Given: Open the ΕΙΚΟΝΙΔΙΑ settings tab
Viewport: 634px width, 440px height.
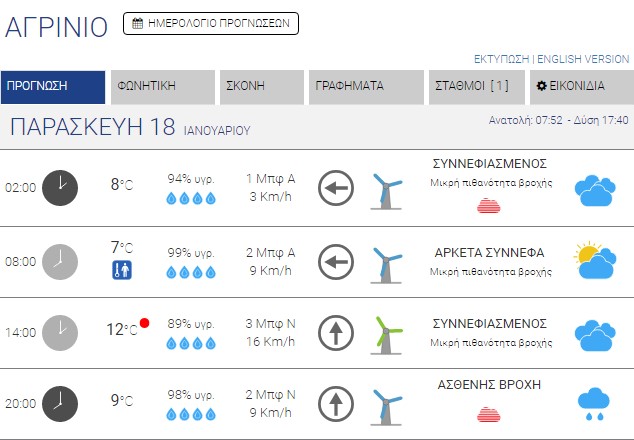Looking at the screenshot, I should tap(576, 86).
